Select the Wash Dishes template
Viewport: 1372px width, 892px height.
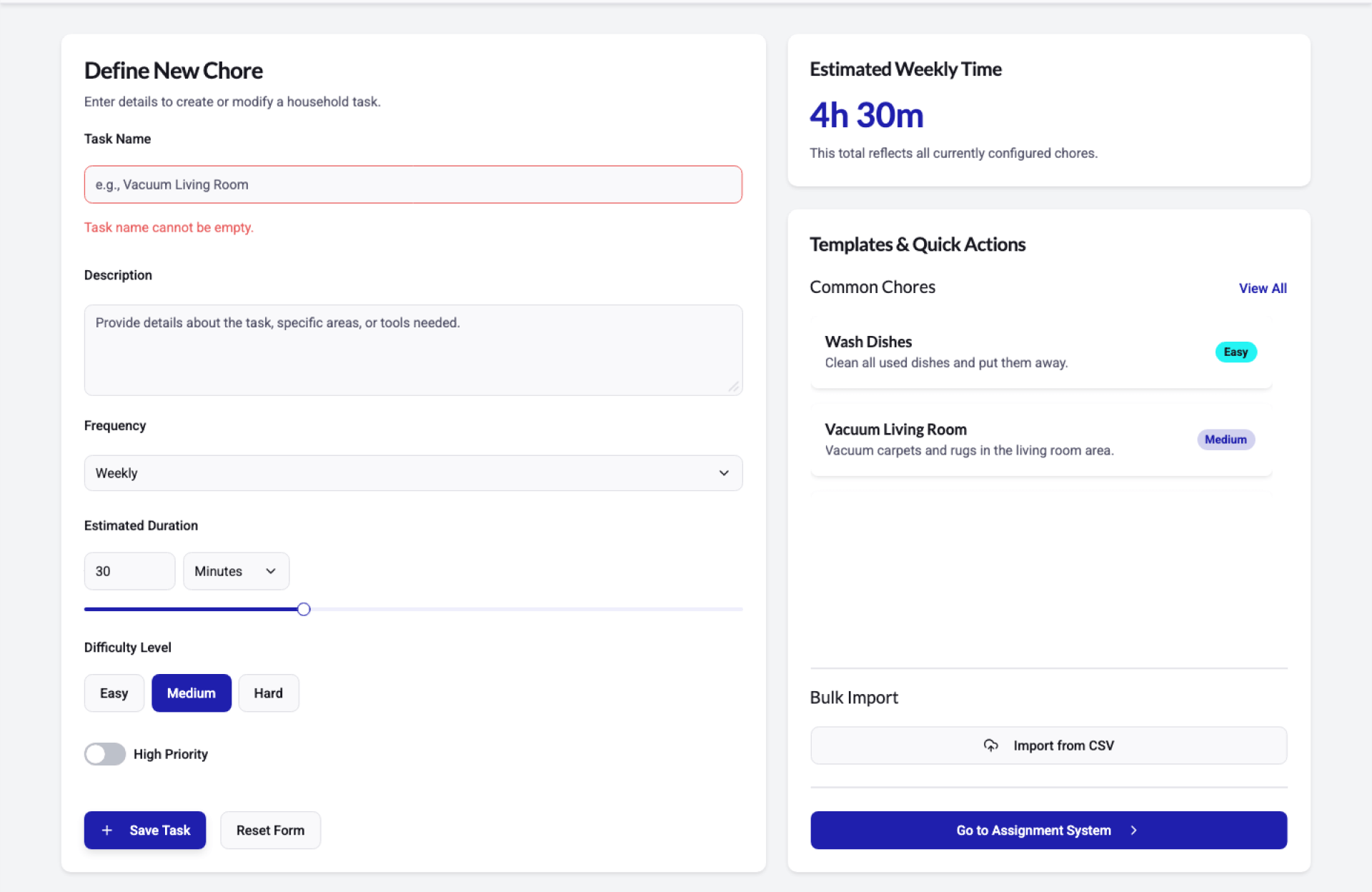(x=1000, y=352)
